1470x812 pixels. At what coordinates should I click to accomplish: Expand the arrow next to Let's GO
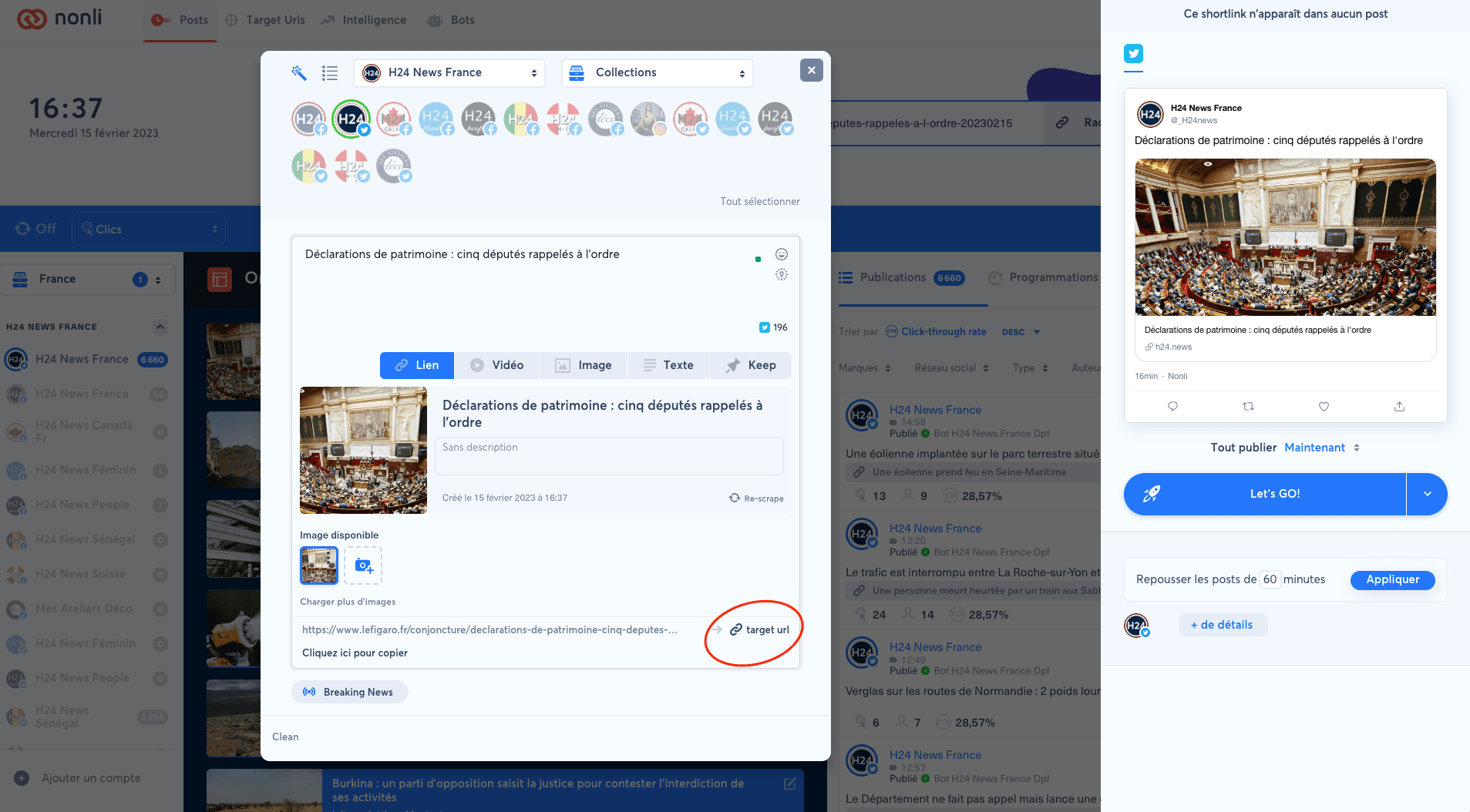coord(1427,494)
